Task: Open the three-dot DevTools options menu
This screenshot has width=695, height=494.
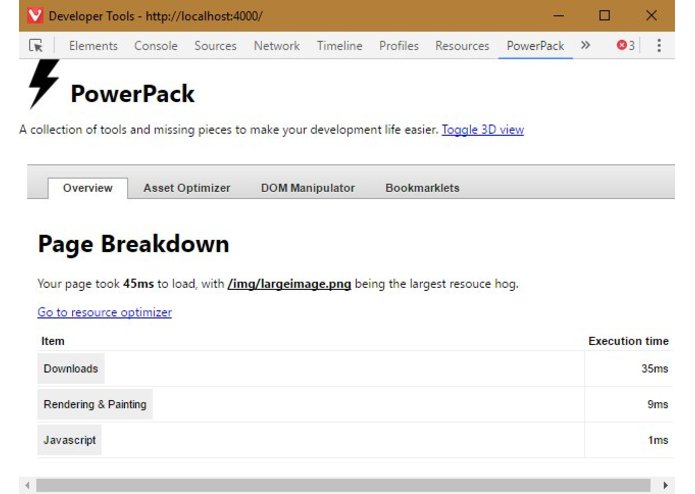Action: click(x=659, y=45)
